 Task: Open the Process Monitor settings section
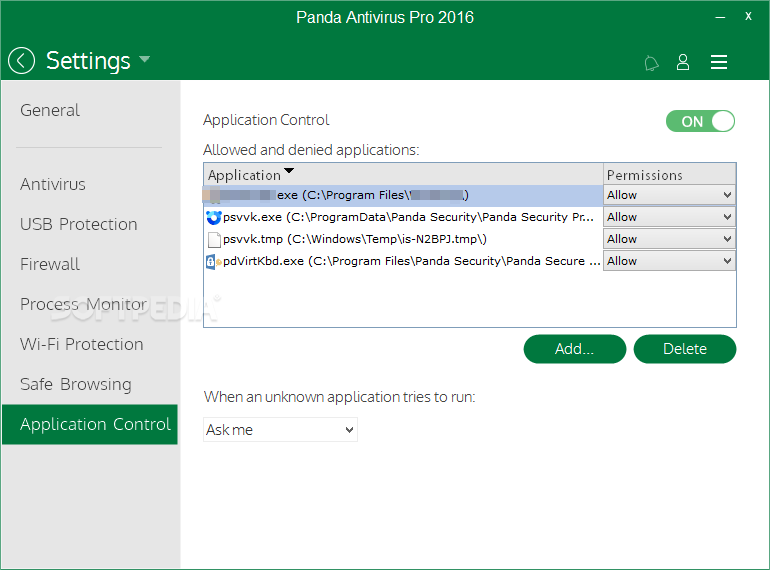[83, 304]
